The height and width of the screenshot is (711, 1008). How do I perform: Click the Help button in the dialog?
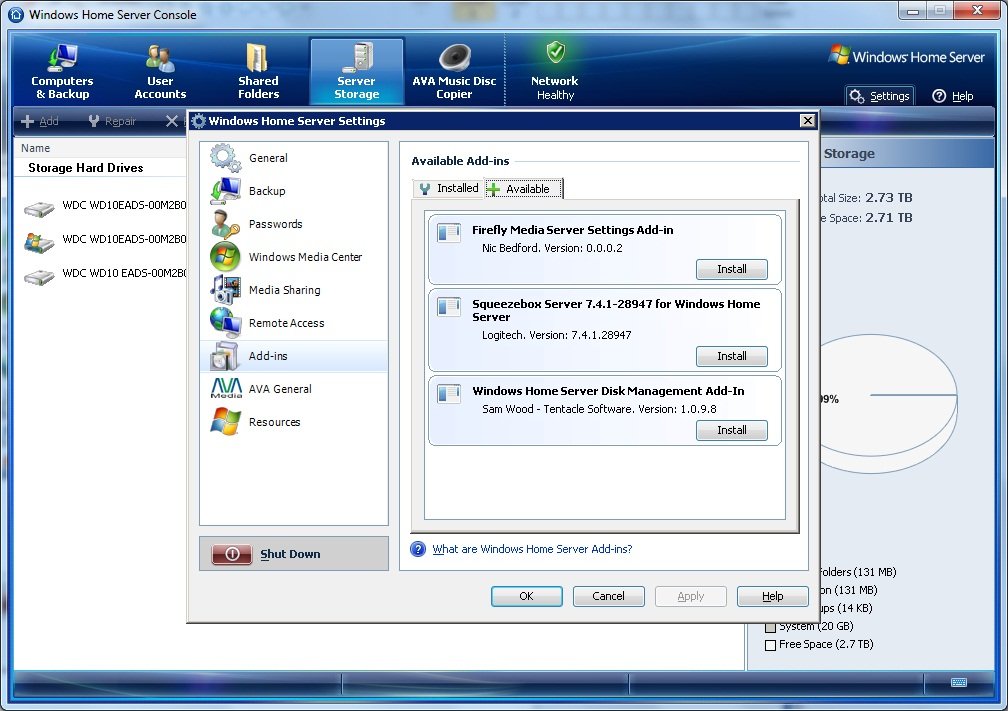tap(772, 596)
